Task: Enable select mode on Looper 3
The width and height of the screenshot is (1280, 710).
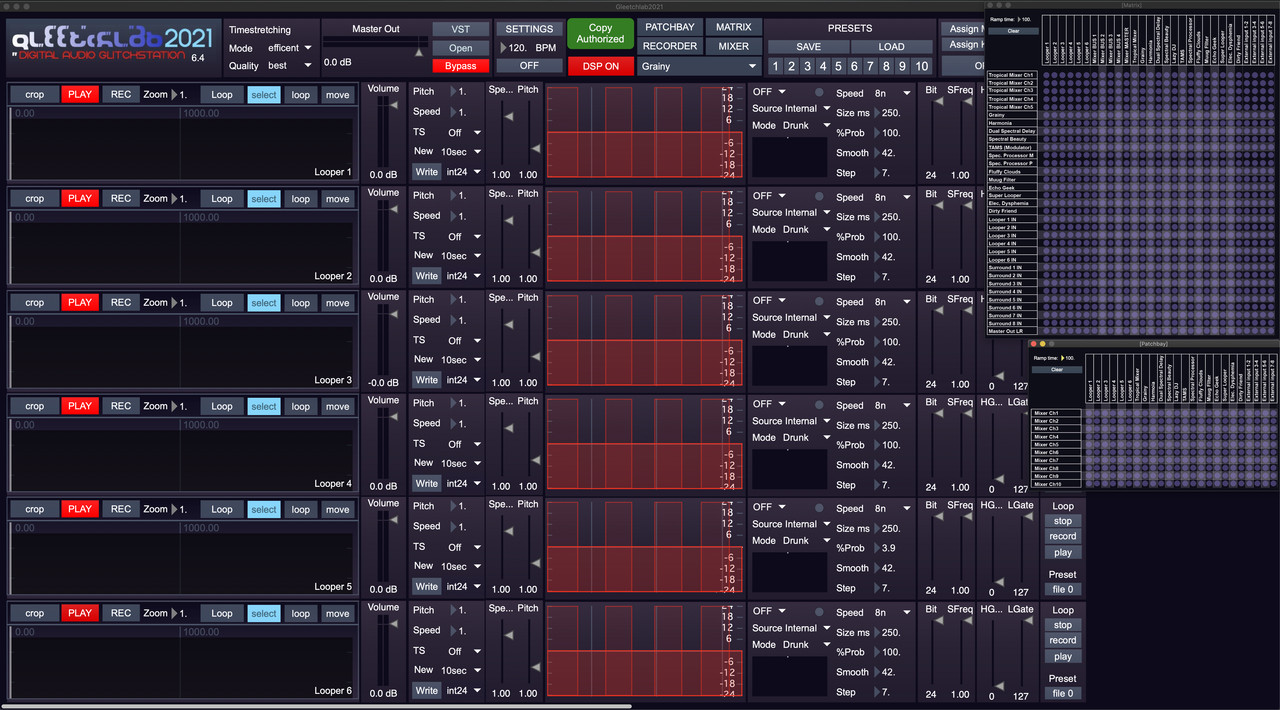Action: click(x=264, y=303)
